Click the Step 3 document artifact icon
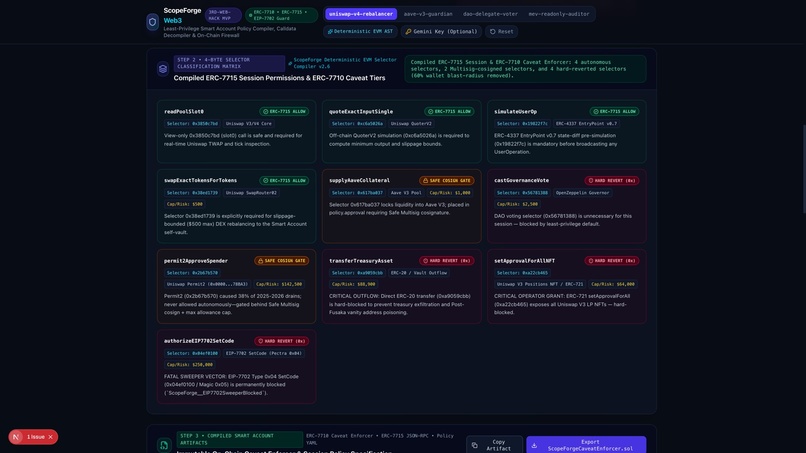 164,445
